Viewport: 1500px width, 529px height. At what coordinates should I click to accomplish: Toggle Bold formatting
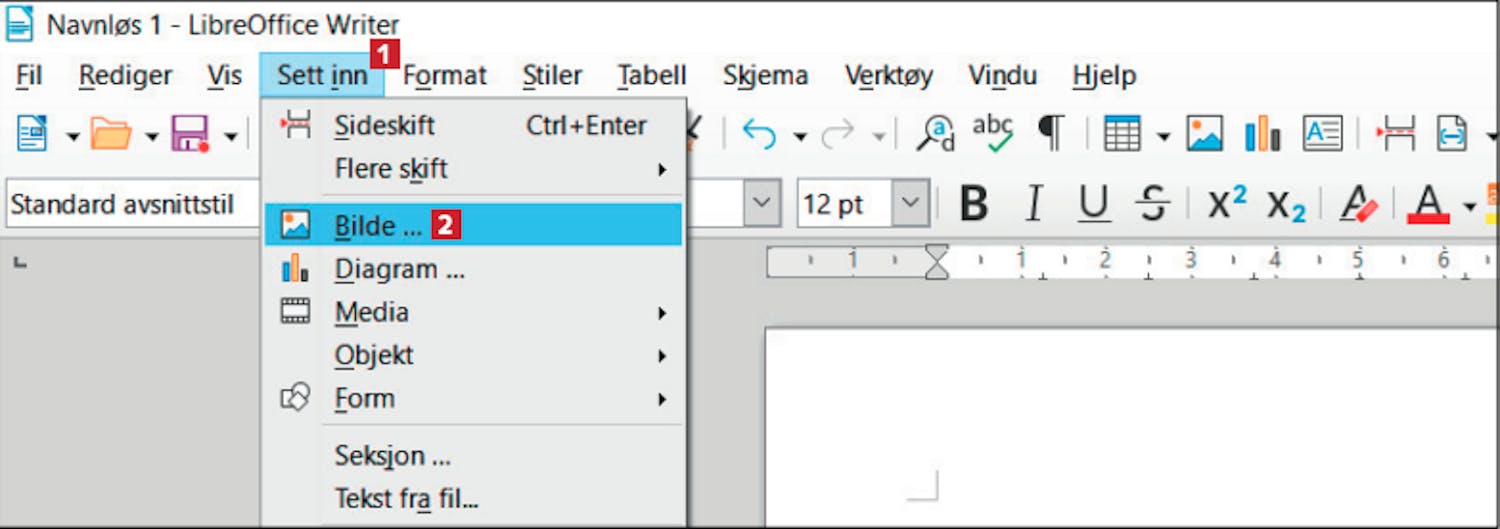pos(973,204)
